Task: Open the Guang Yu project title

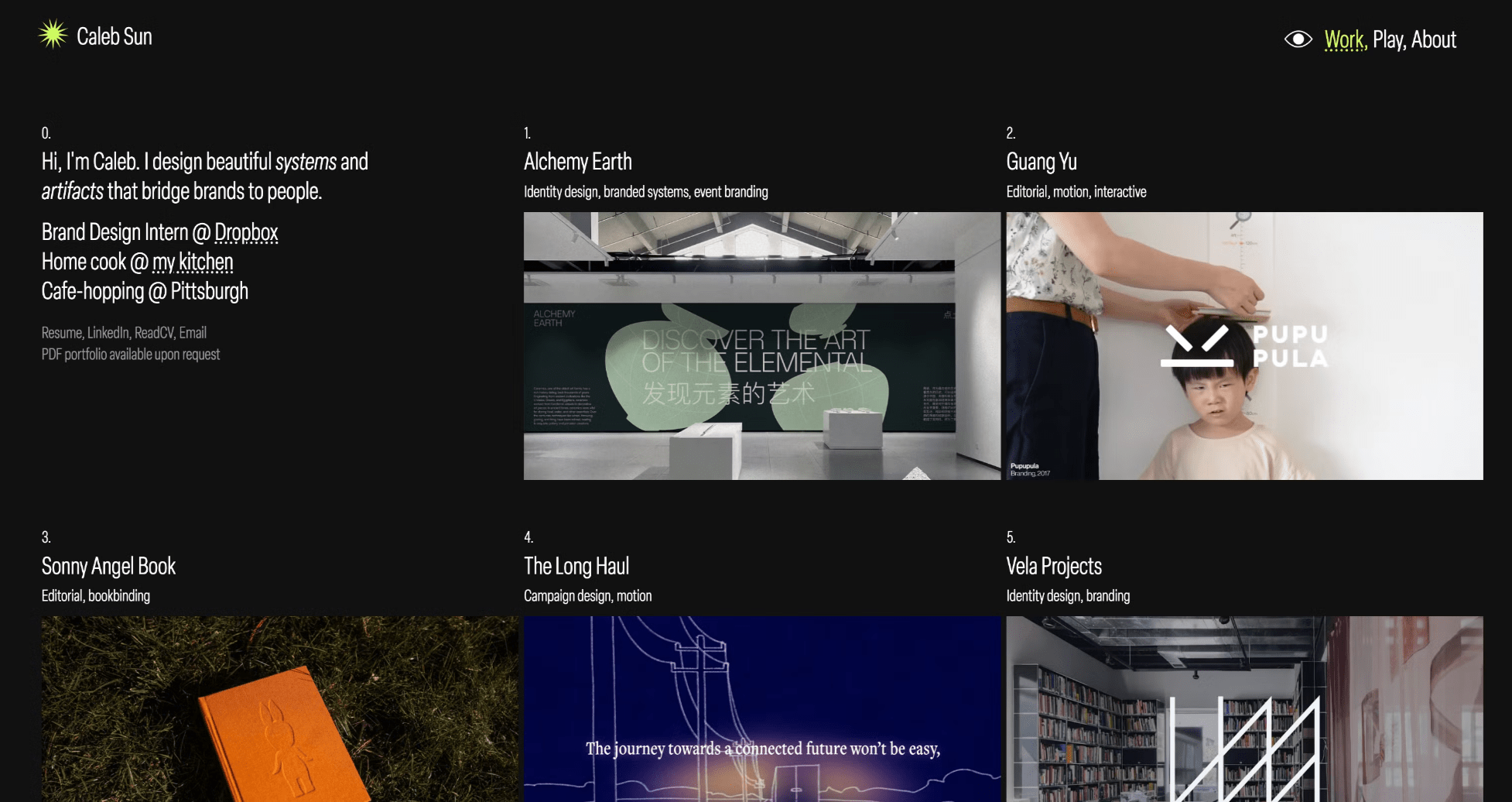Action: tap(1042, 162)
